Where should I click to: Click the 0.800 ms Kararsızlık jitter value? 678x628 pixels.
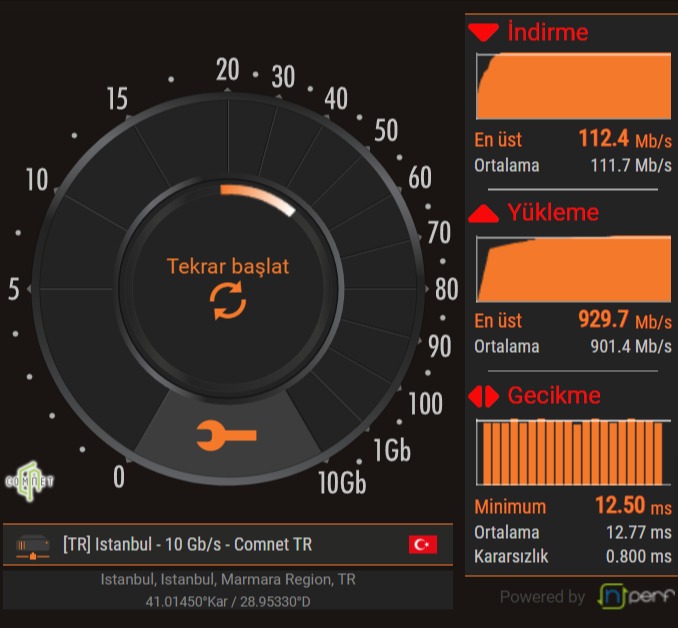point(639,557)
